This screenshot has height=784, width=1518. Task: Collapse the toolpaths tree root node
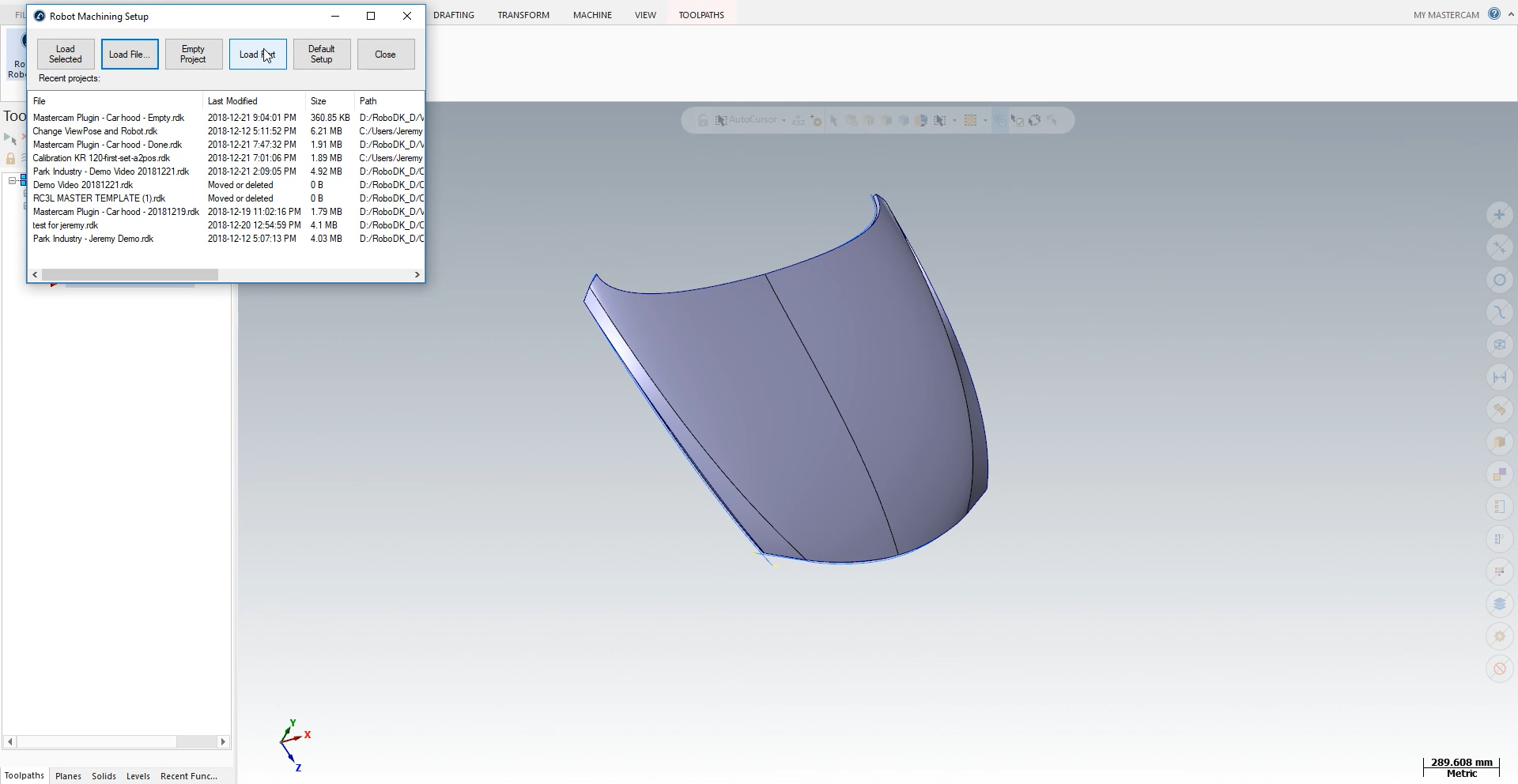pyautogui.click(x=13, y=181)
